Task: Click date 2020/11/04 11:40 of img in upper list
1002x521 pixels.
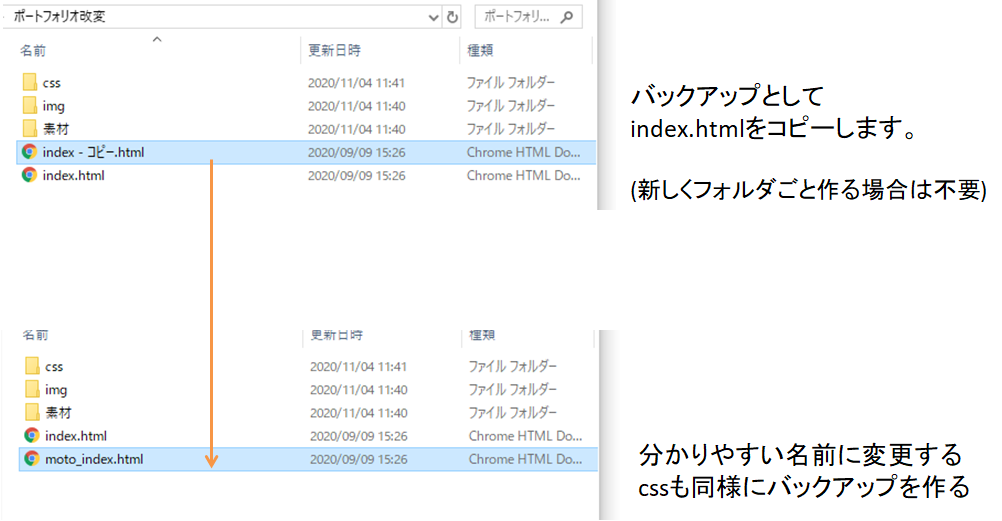Action: [x=357, y=105]
